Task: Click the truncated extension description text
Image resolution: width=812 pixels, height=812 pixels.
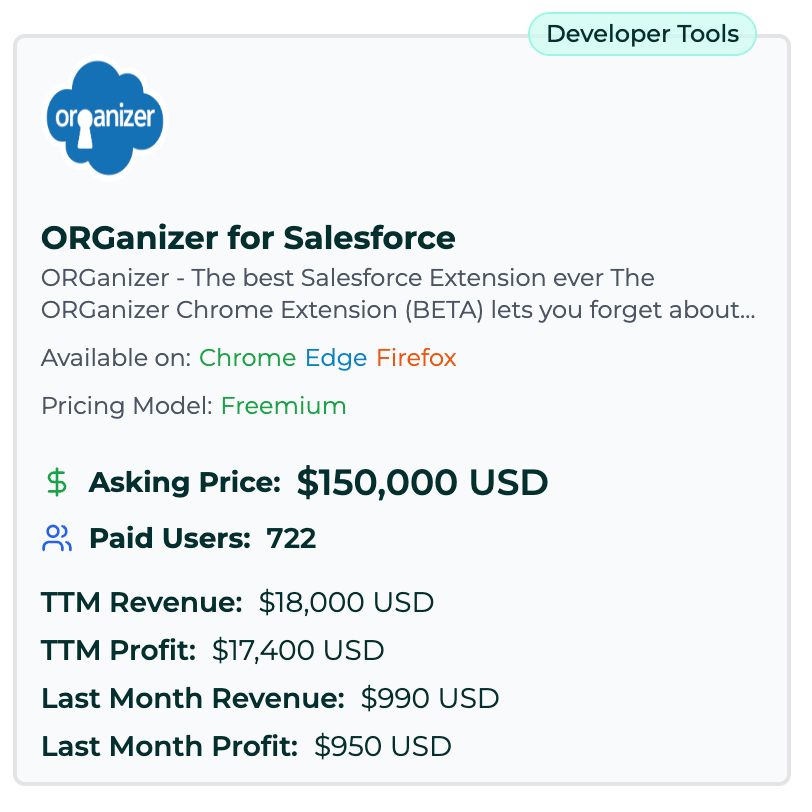Action: coord(398,294)
